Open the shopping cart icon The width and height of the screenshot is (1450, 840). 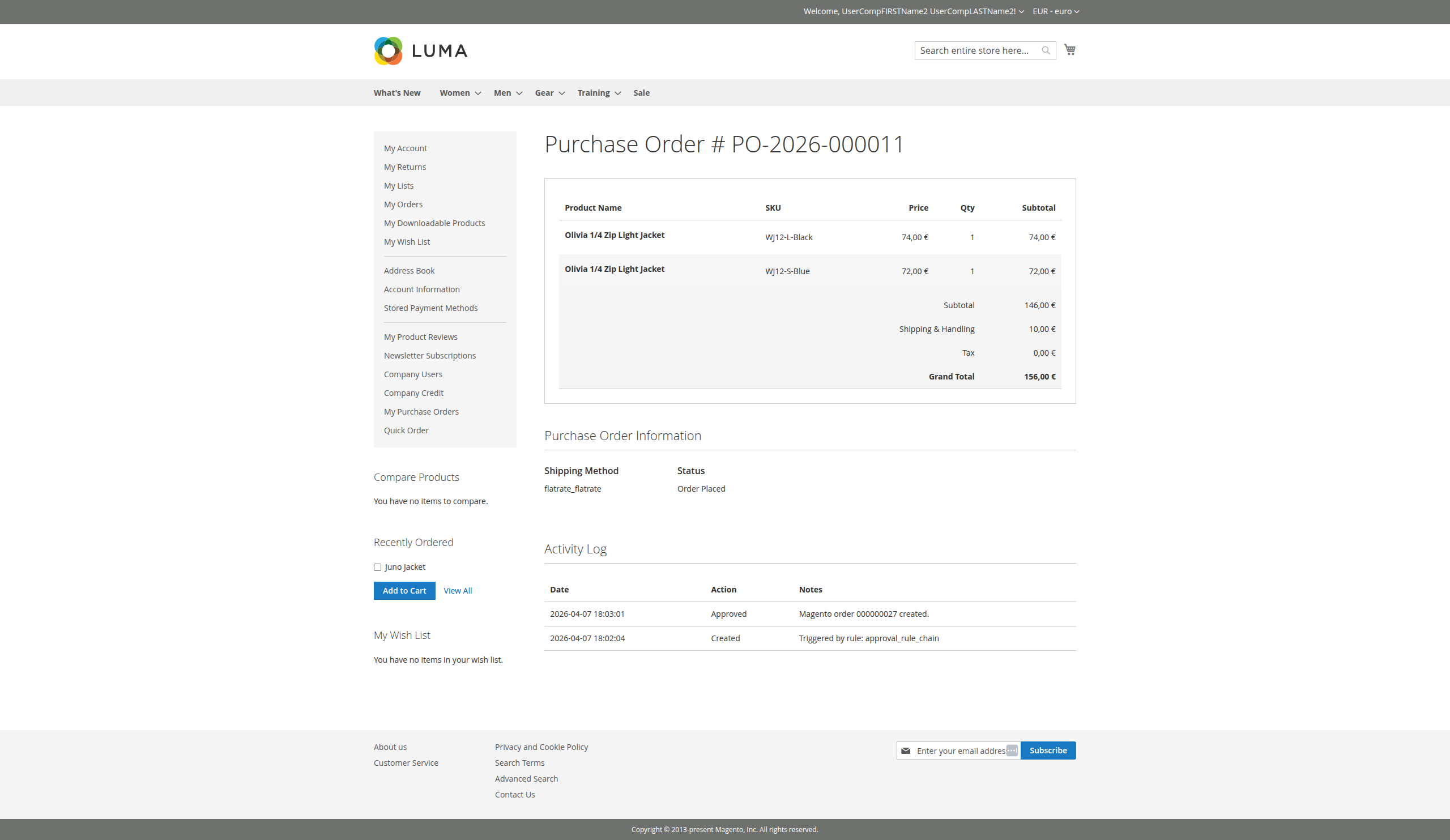pyautogui.click(x=1069, y=49)
